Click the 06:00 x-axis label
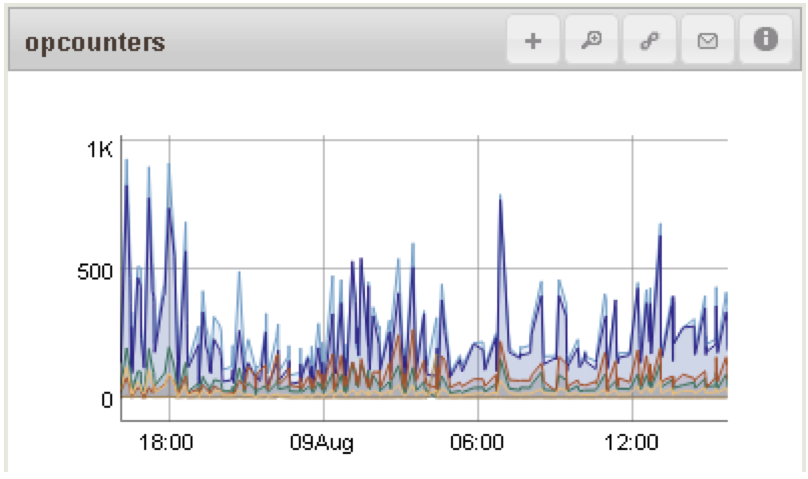The image size is (808, 479). click(477, 442)
